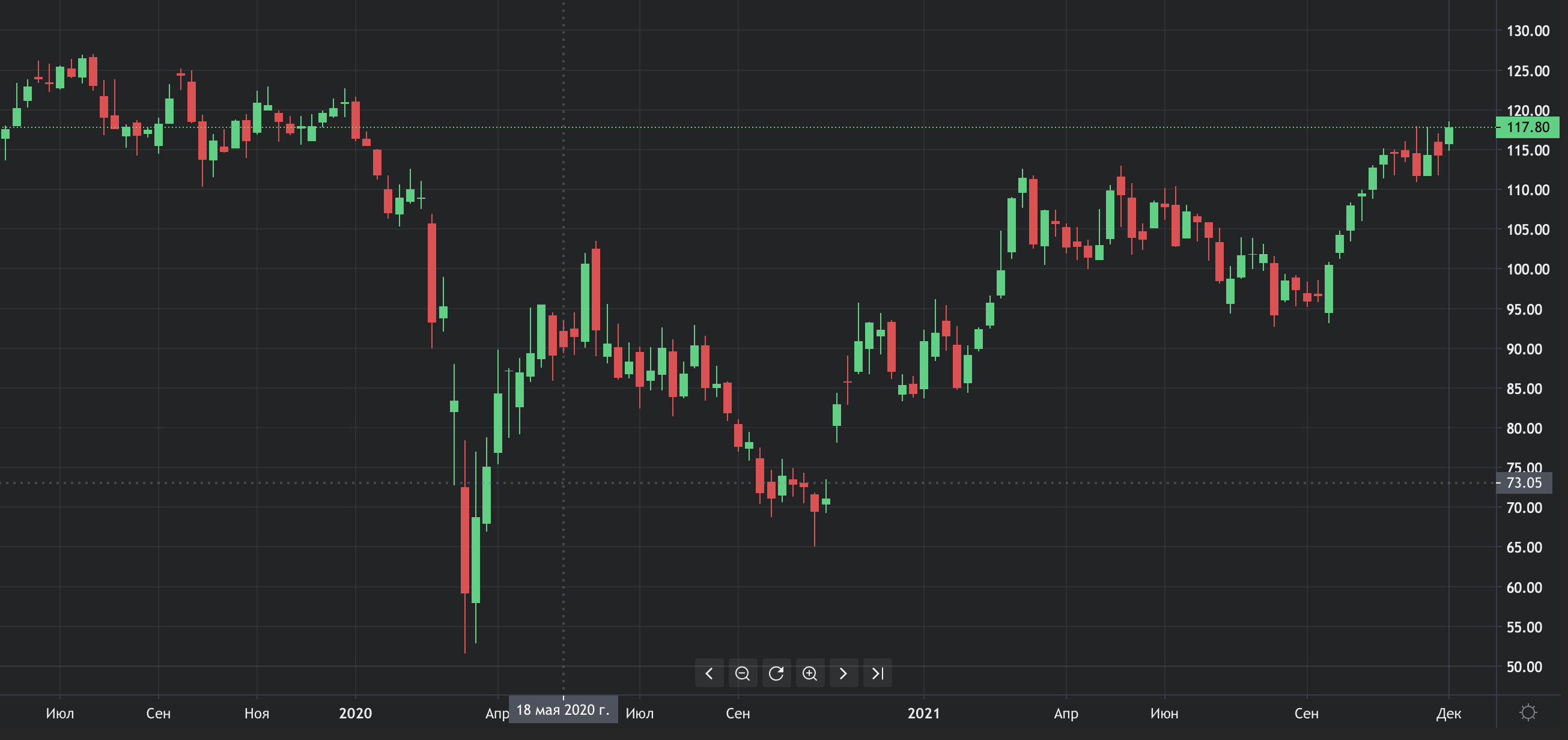Click the 2021 year label on time axis

tap(923, 713)
